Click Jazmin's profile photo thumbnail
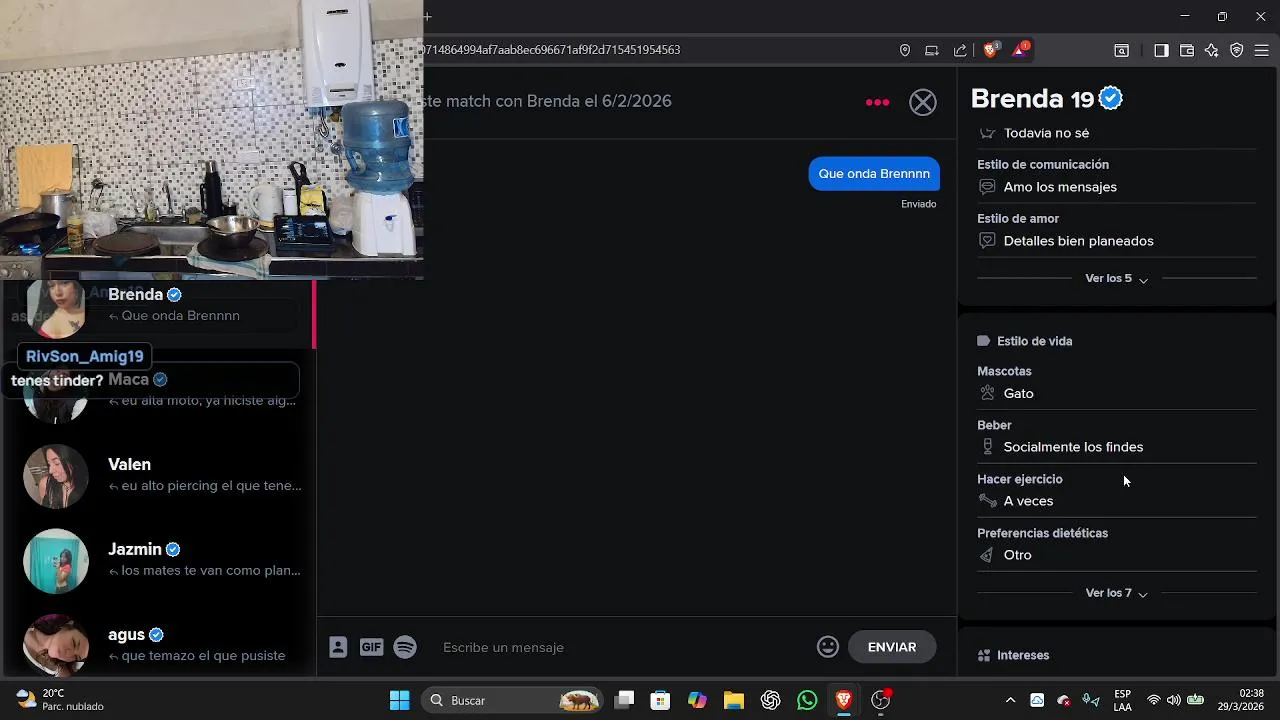The image size is (1280, 720). click(56, 561)
